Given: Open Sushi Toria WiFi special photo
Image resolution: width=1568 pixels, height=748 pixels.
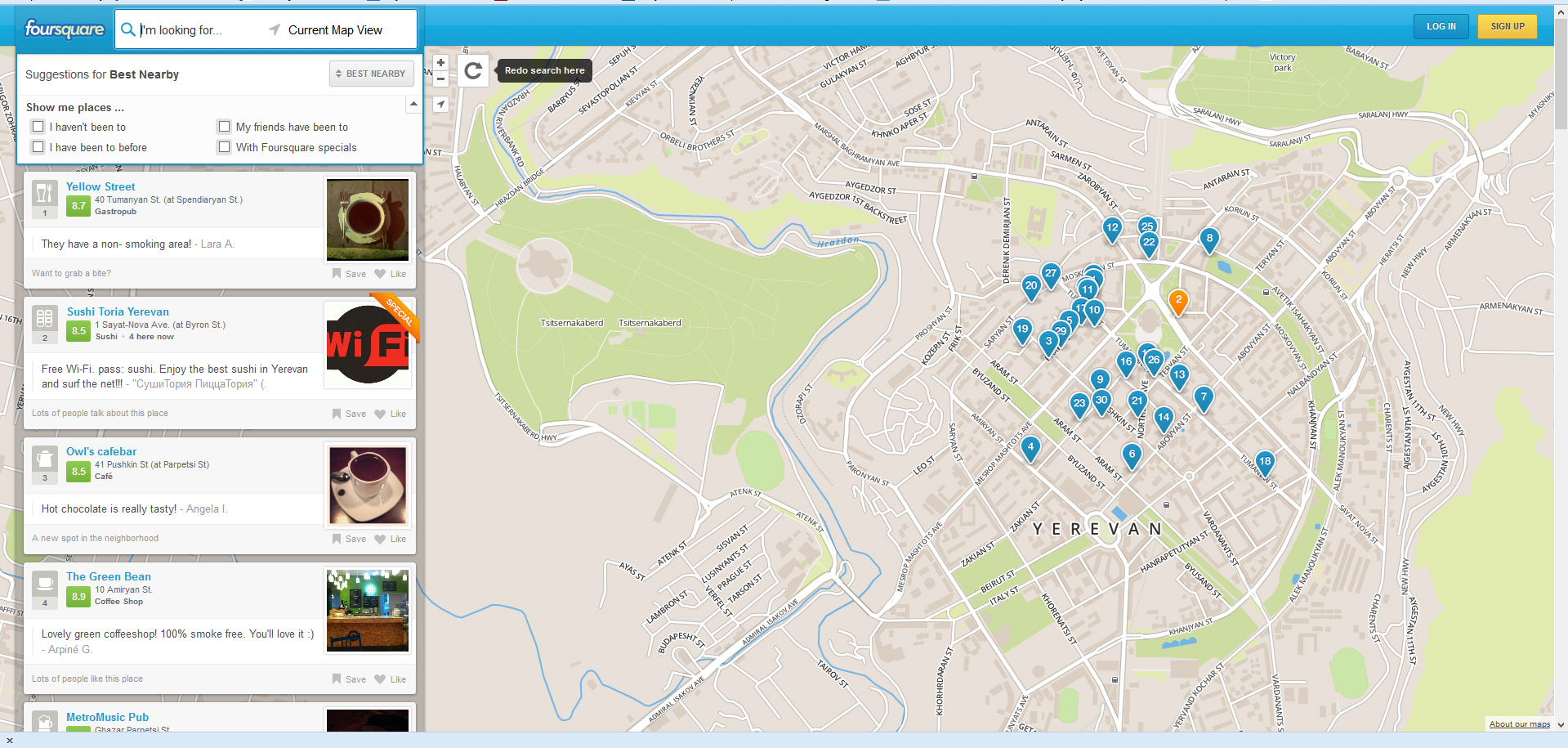Looking at the screenshot, I should point(368,345).
